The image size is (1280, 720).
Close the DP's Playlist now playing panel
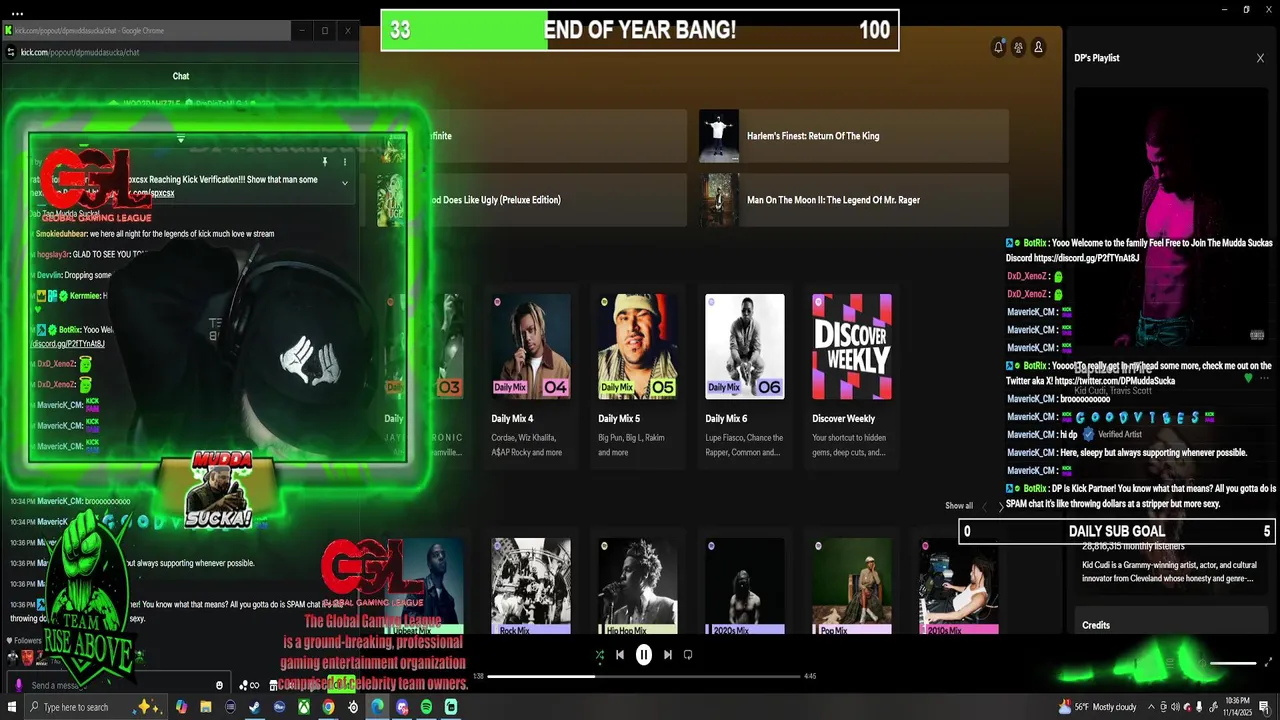click(x=1260, y=58)
